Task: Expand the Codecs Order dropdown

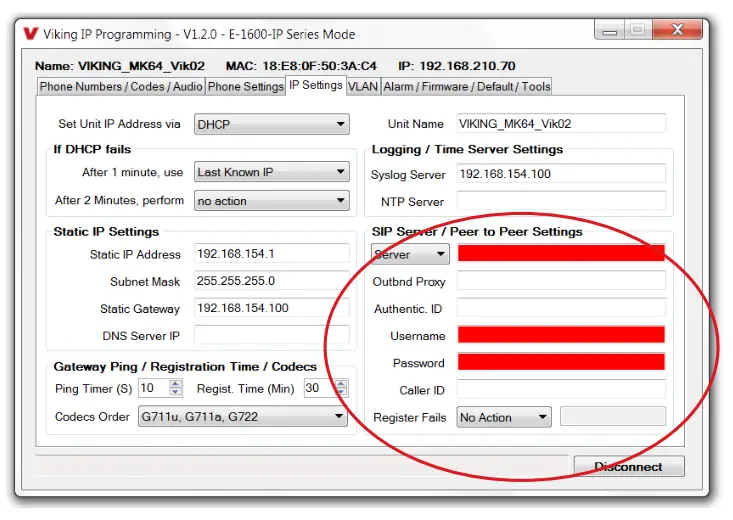Action: point(243,416)
